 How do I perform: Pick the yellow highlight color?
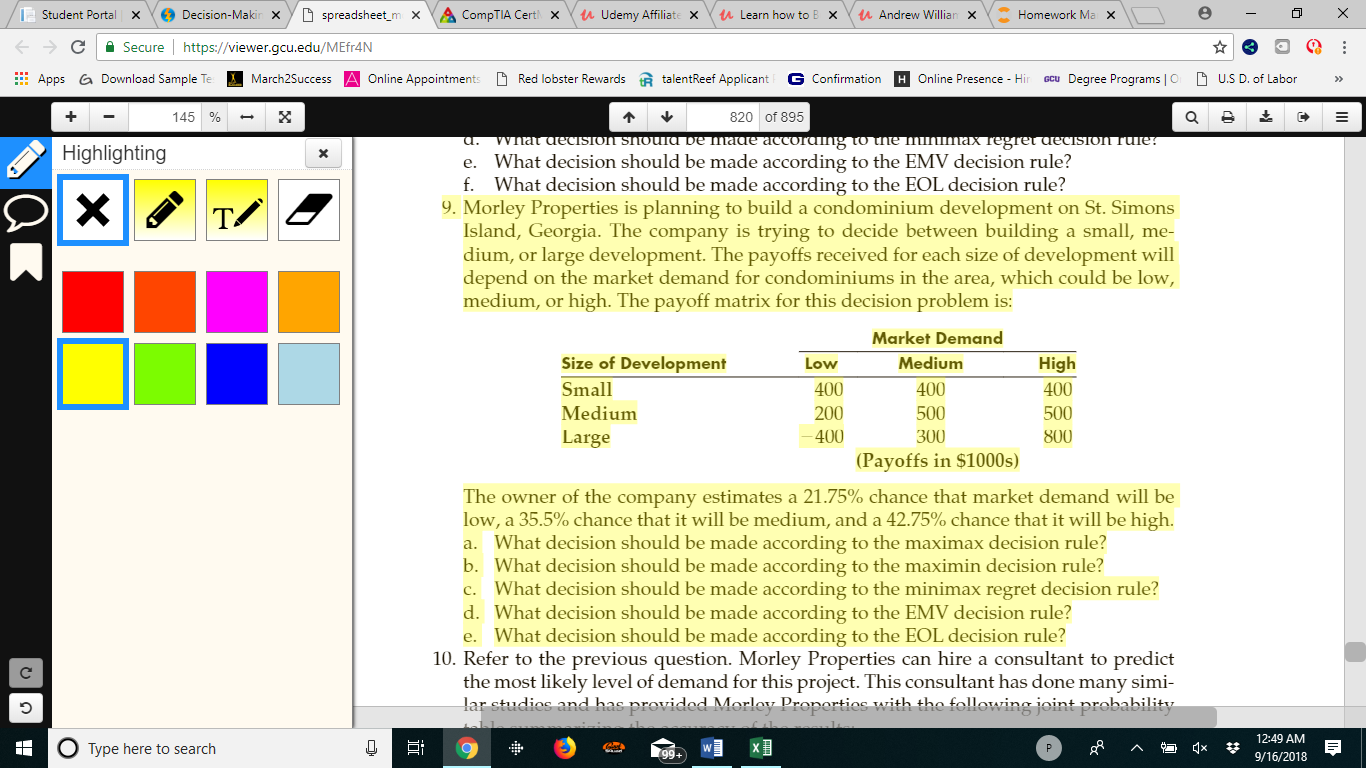pos(93,374)
